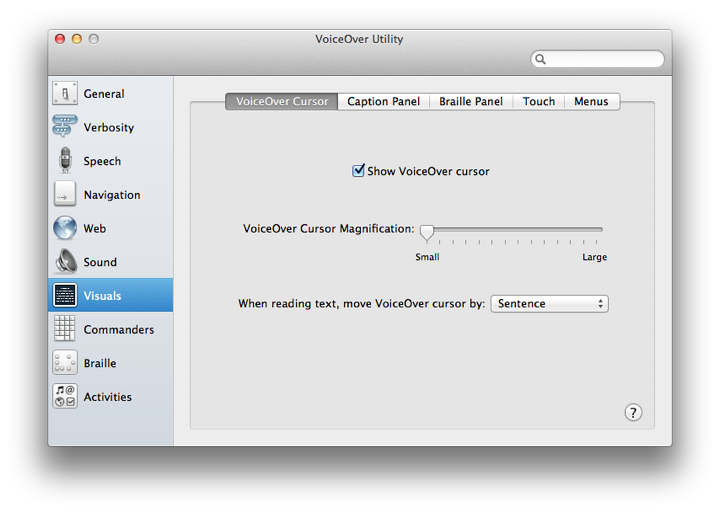
Task: Click the Visuals caption panel icon
Action: tap(65, 295)
